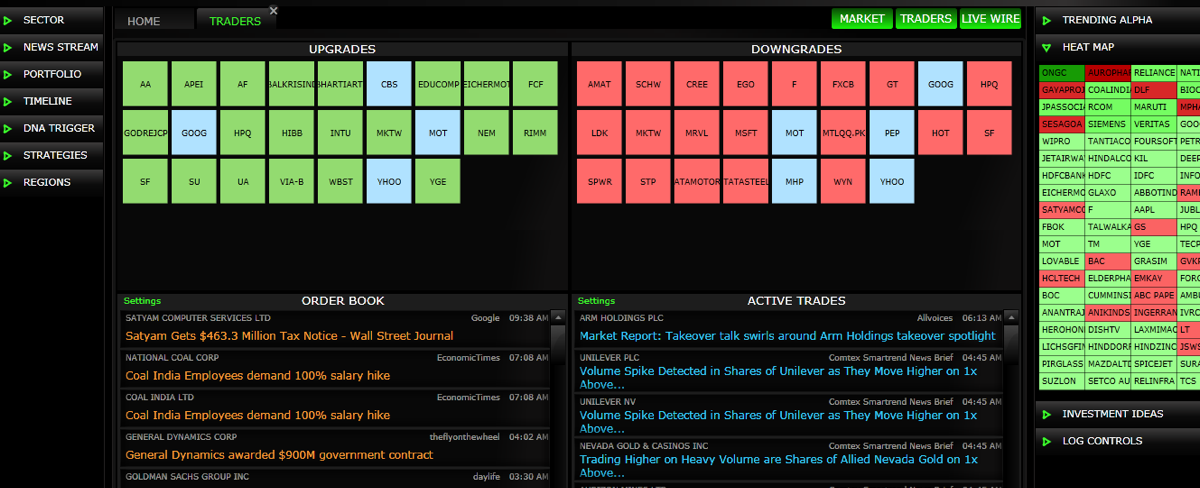
Task: Click the green TRADERS button at top right
Action: coord(925,19)
